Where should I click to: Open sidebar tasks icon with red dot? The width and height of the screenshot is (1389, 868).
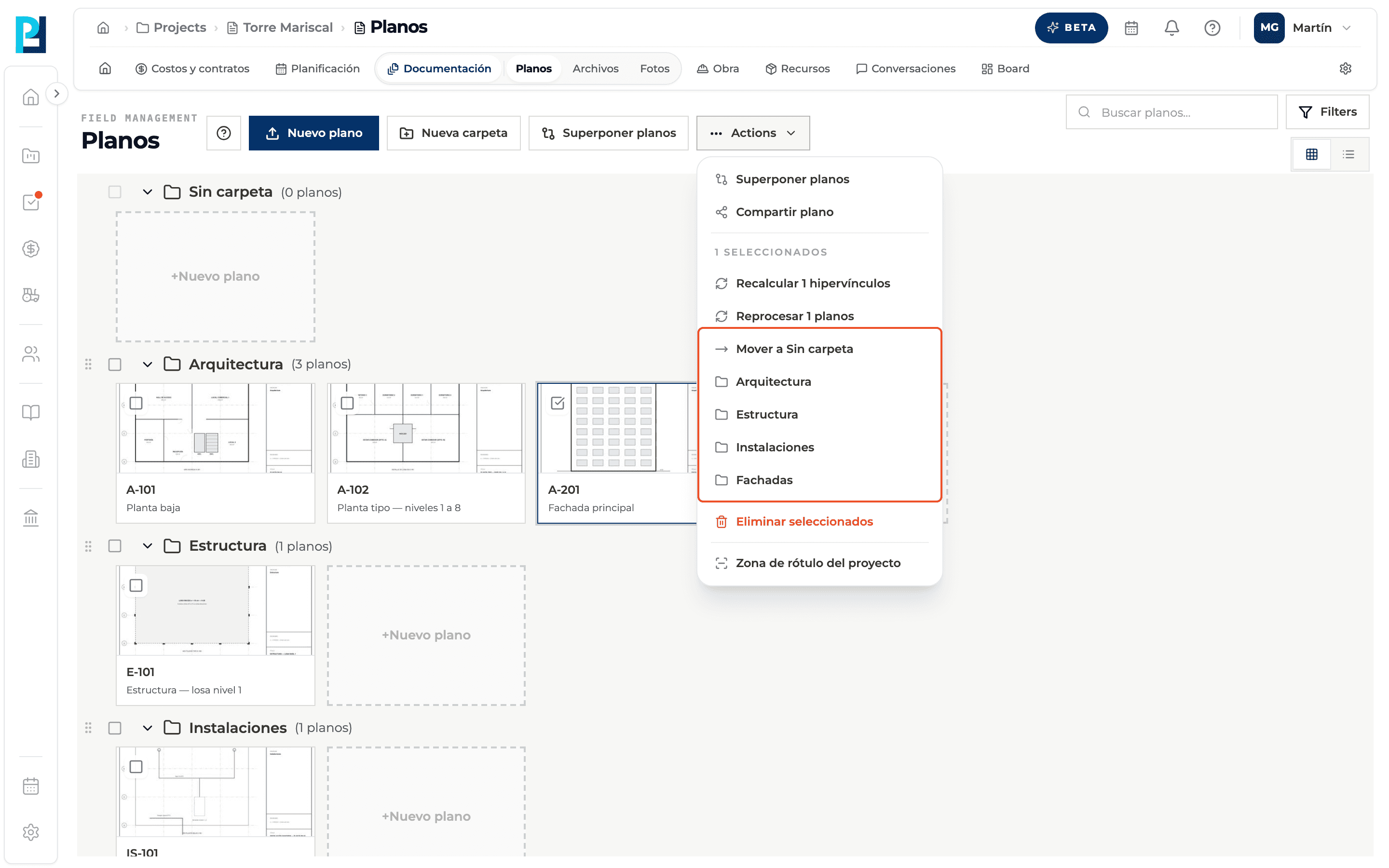pyautogui.click(x=31, y=202)
